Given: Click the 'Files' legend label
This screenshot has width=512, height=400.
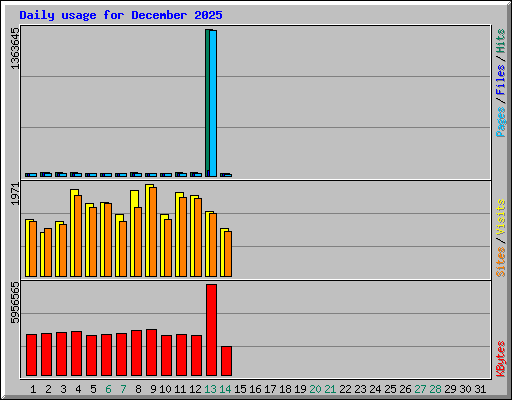Looking at the screenshot, I should tap(500, 80).
